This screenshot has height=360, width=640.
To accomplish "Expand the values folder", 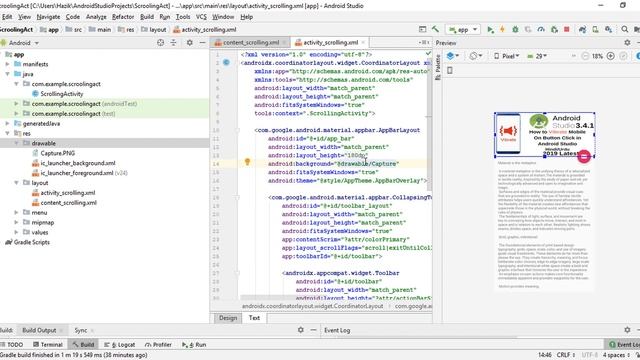I will 16,232.
